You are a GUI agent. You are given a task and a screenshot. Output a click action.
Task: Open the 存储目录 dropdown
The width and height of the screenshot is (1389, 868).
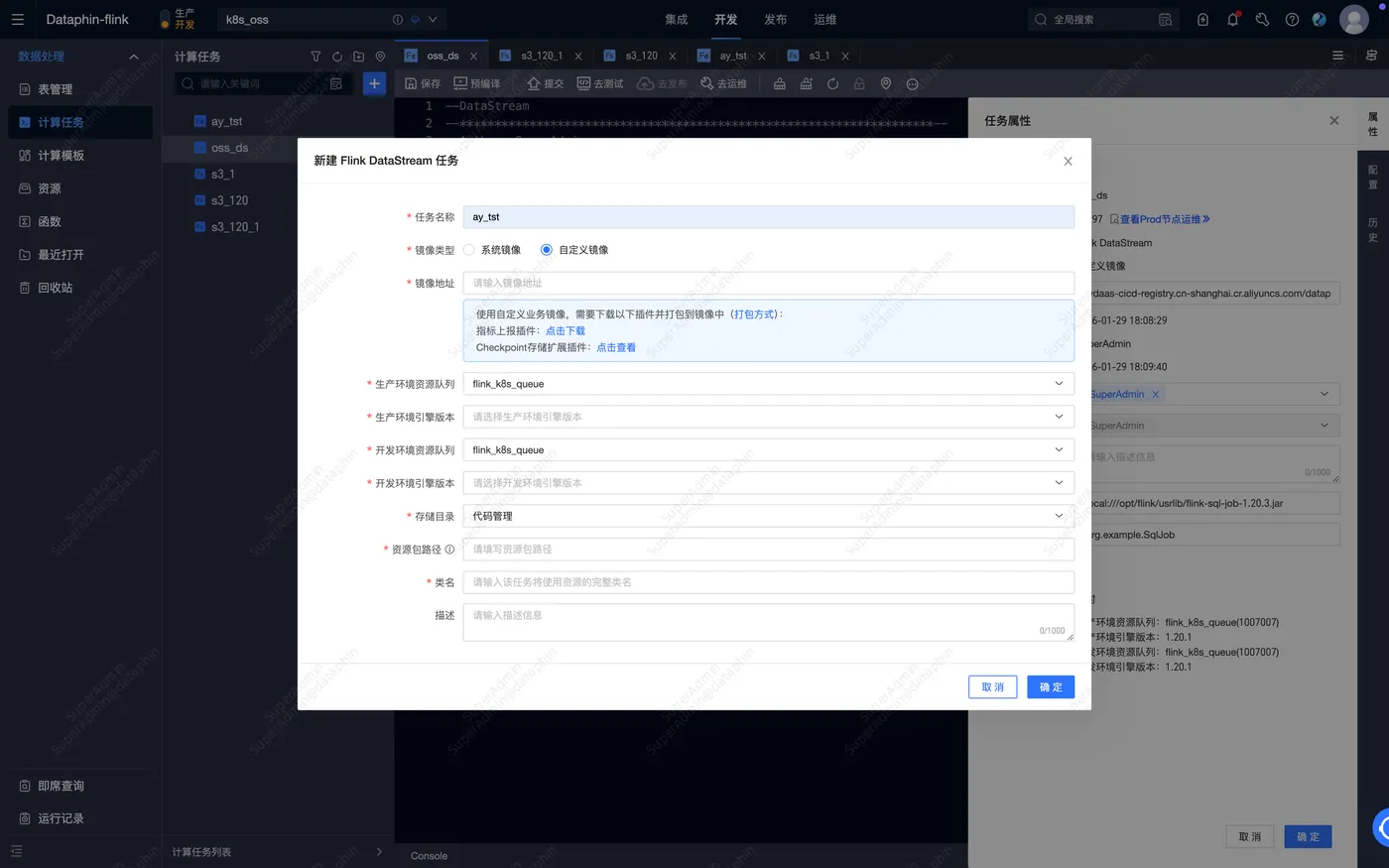tap(768, 516)
